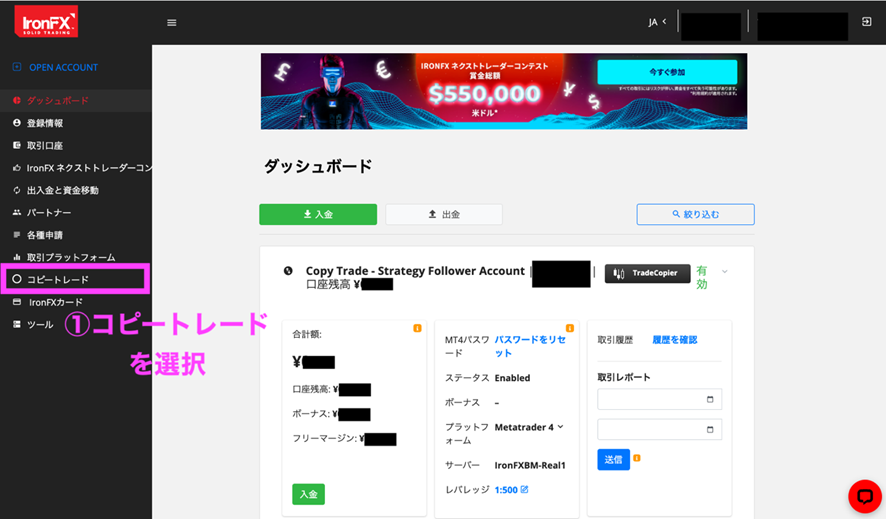Click the logout icon in header
This screenshot has width=886, height=519.
pyautogui.click(x=866, y=21)
